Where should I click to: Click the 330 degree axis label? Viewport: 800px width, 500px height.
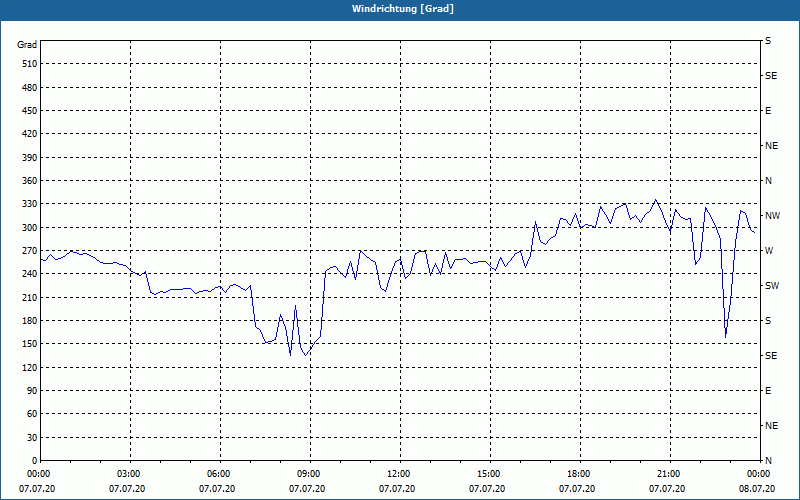pyautogui.click(x=30, y=204)
